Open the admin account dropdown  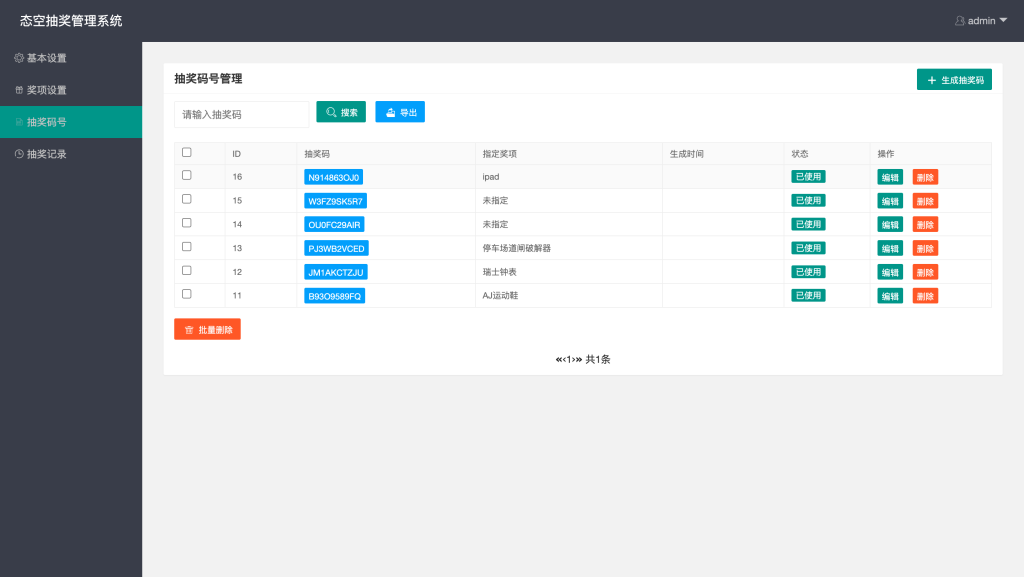(x=1003, y=20)
